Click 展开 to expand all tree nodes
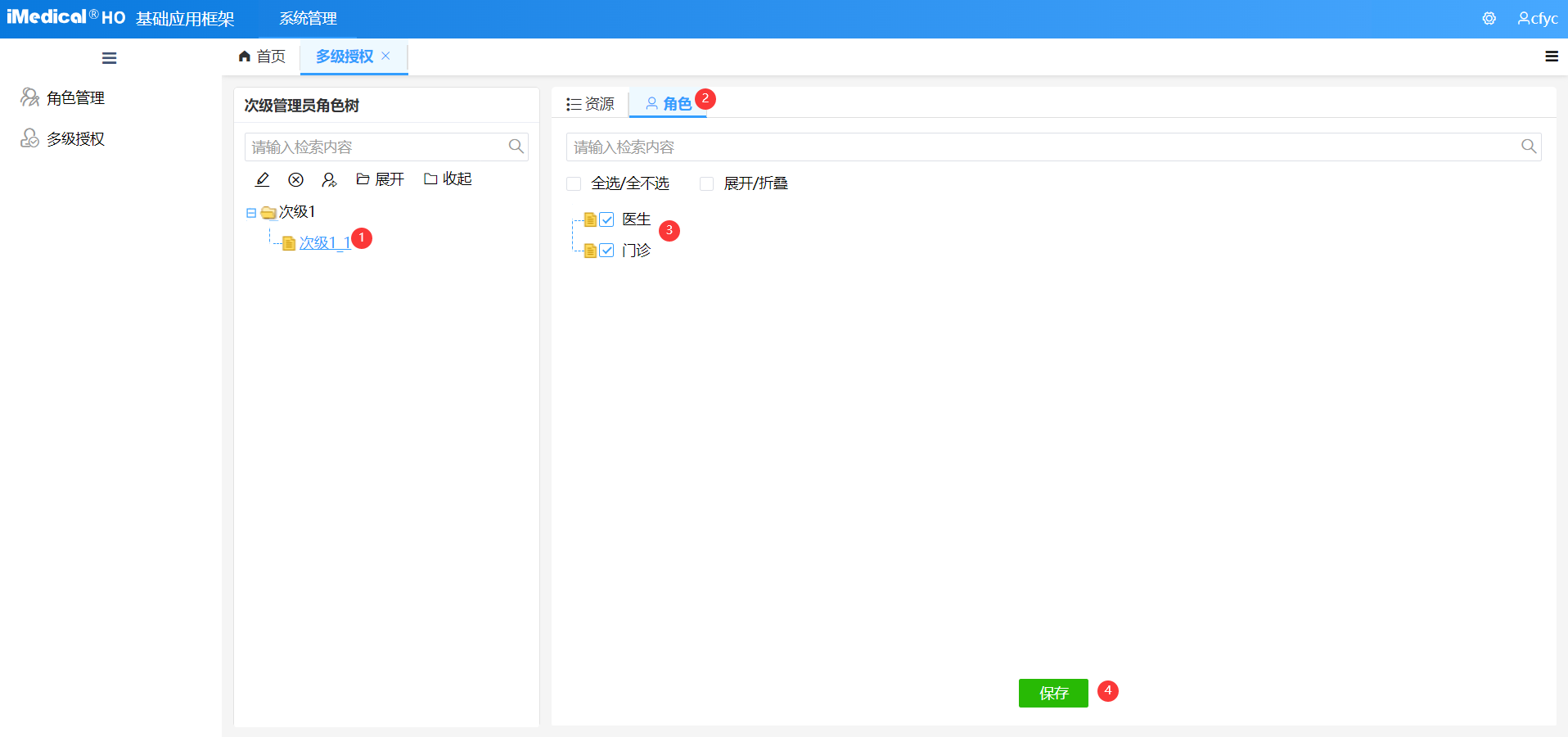Viewport: 1568px width, 737px height. (381, 179)
